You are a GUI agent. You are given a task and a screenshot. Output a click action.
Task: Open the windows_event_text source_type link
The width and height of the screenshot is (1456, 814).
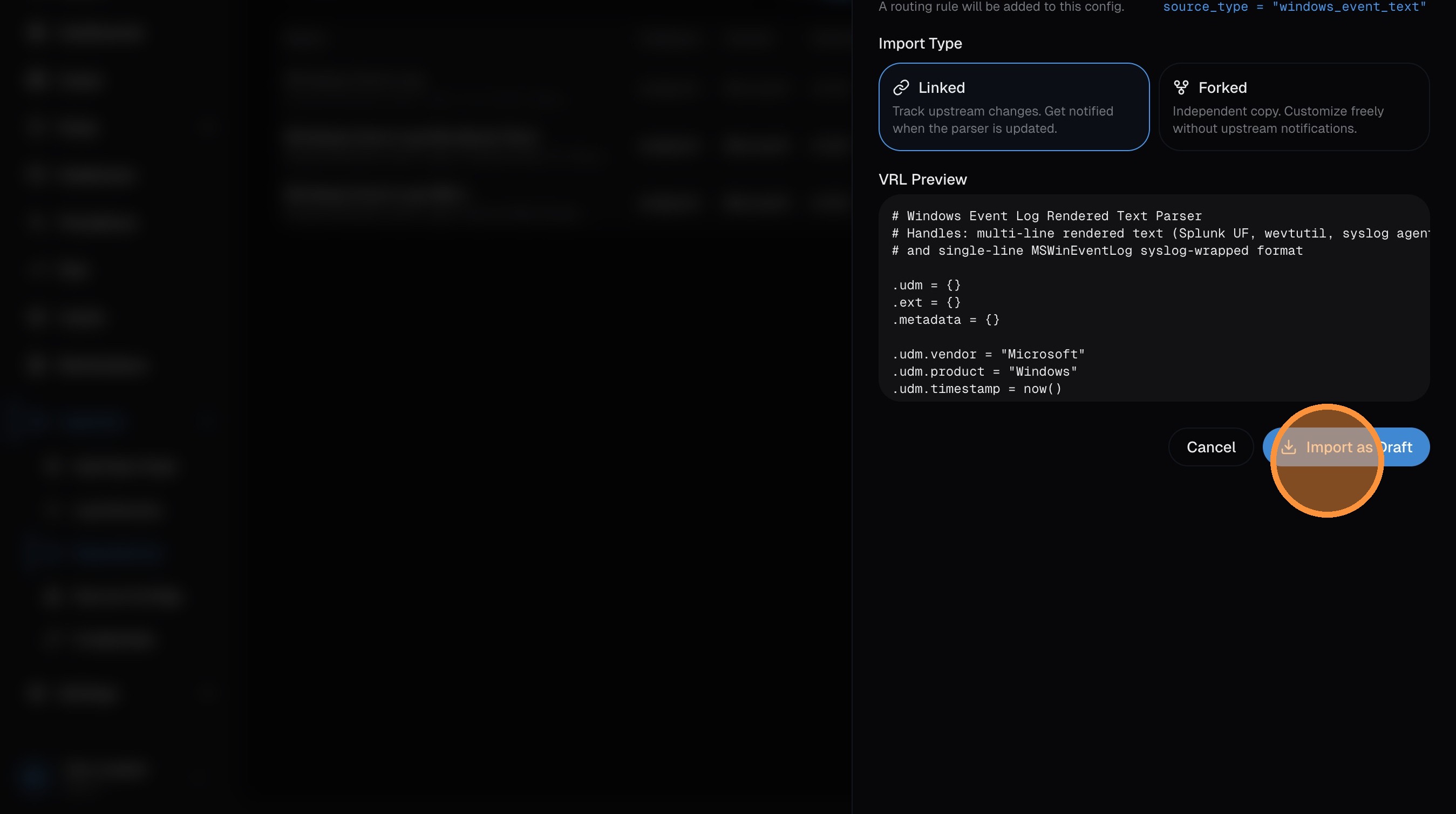[1351, 7]
